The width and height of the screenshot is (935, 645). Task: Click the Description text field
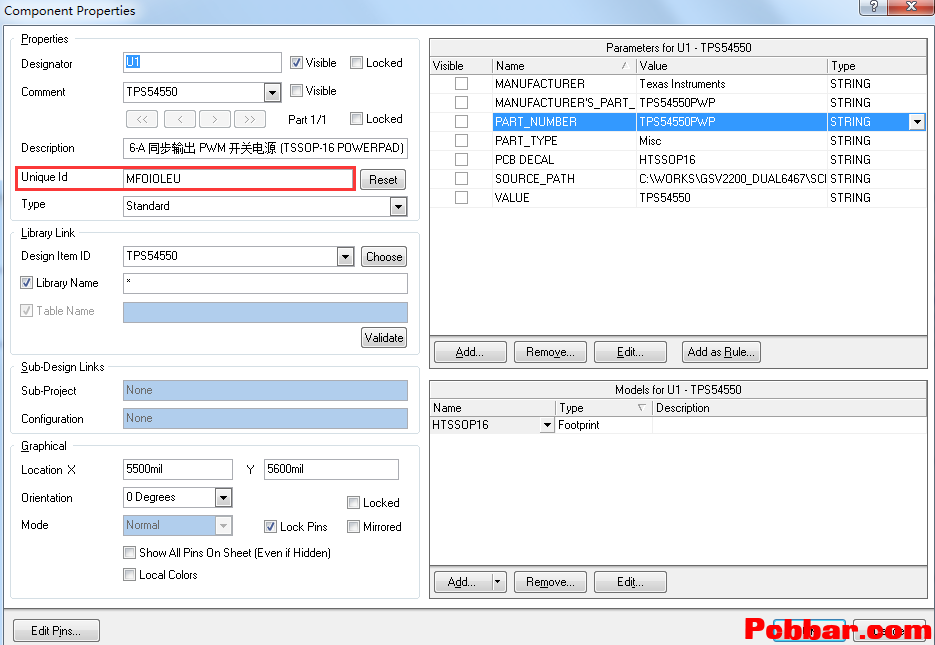coord(265,148)
